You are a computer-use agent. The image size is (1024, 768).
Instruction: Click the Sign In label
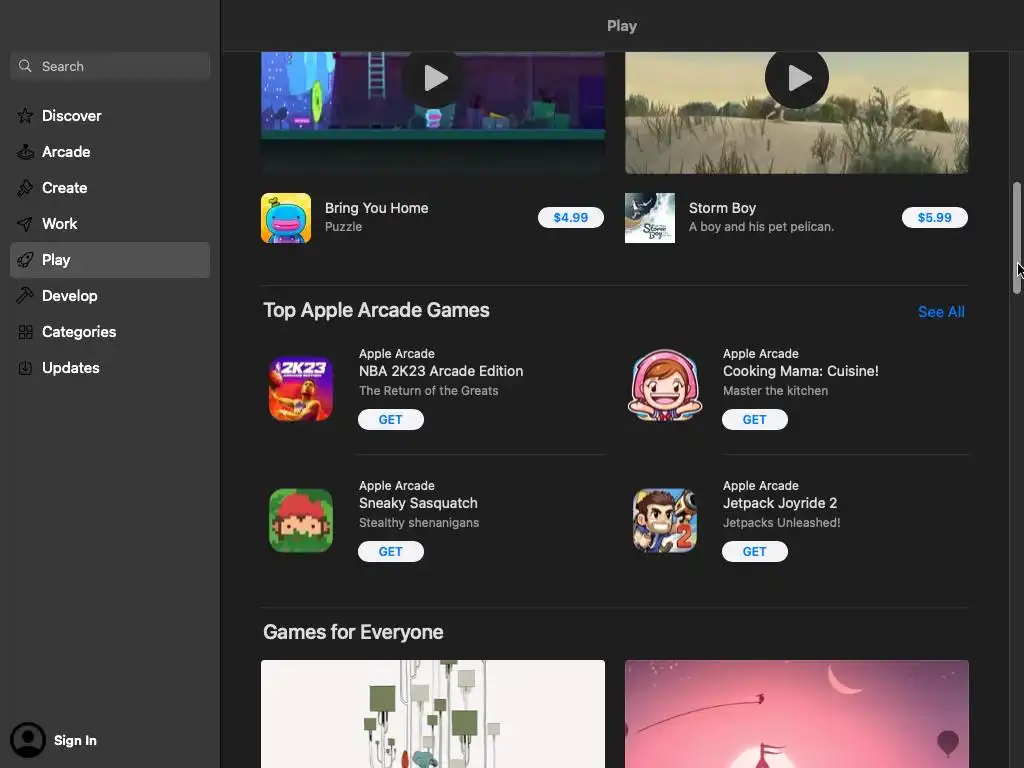[x=75, y=740]
